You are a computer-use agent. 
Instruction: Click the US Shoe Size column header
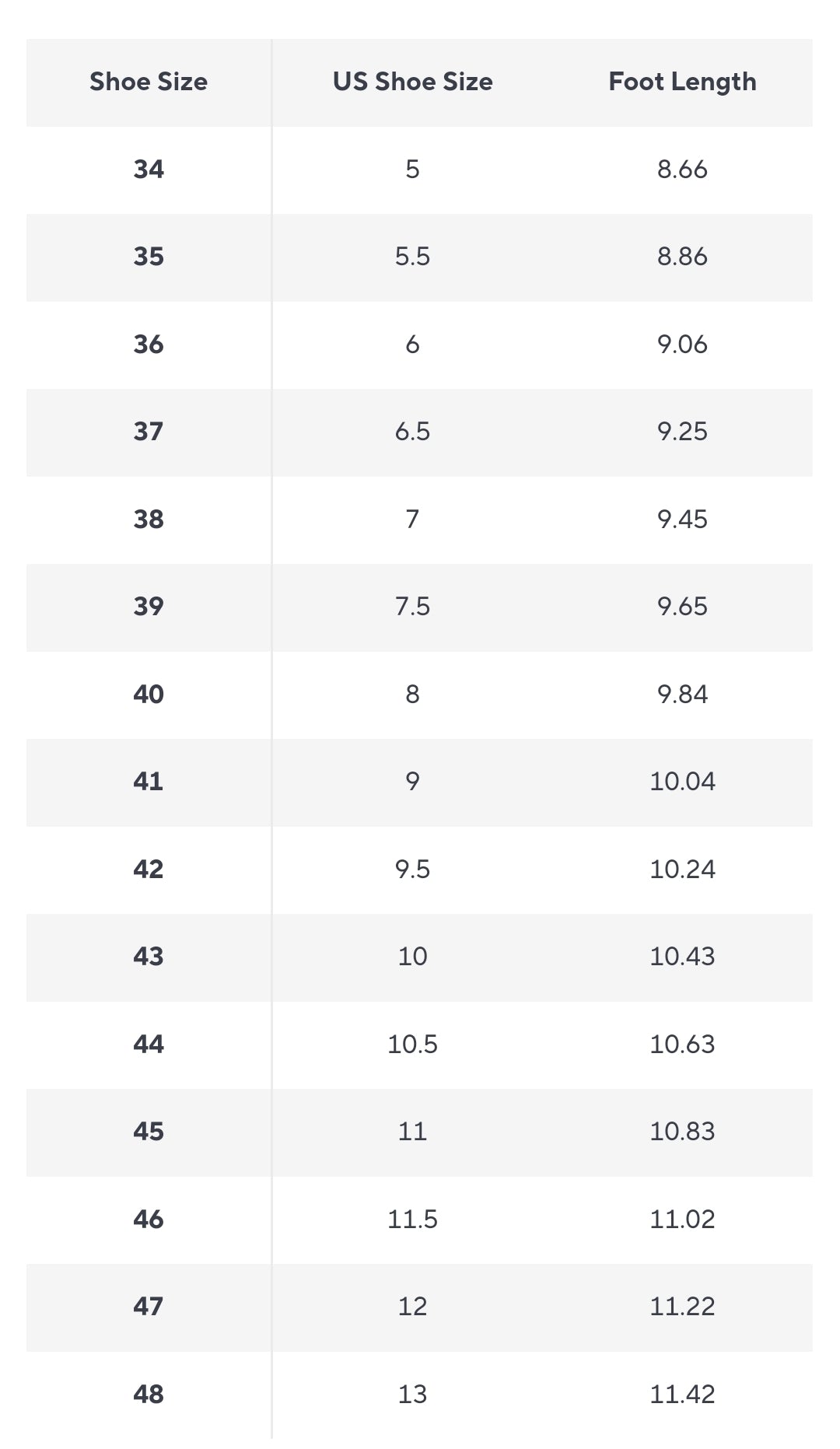click(412, 82)
